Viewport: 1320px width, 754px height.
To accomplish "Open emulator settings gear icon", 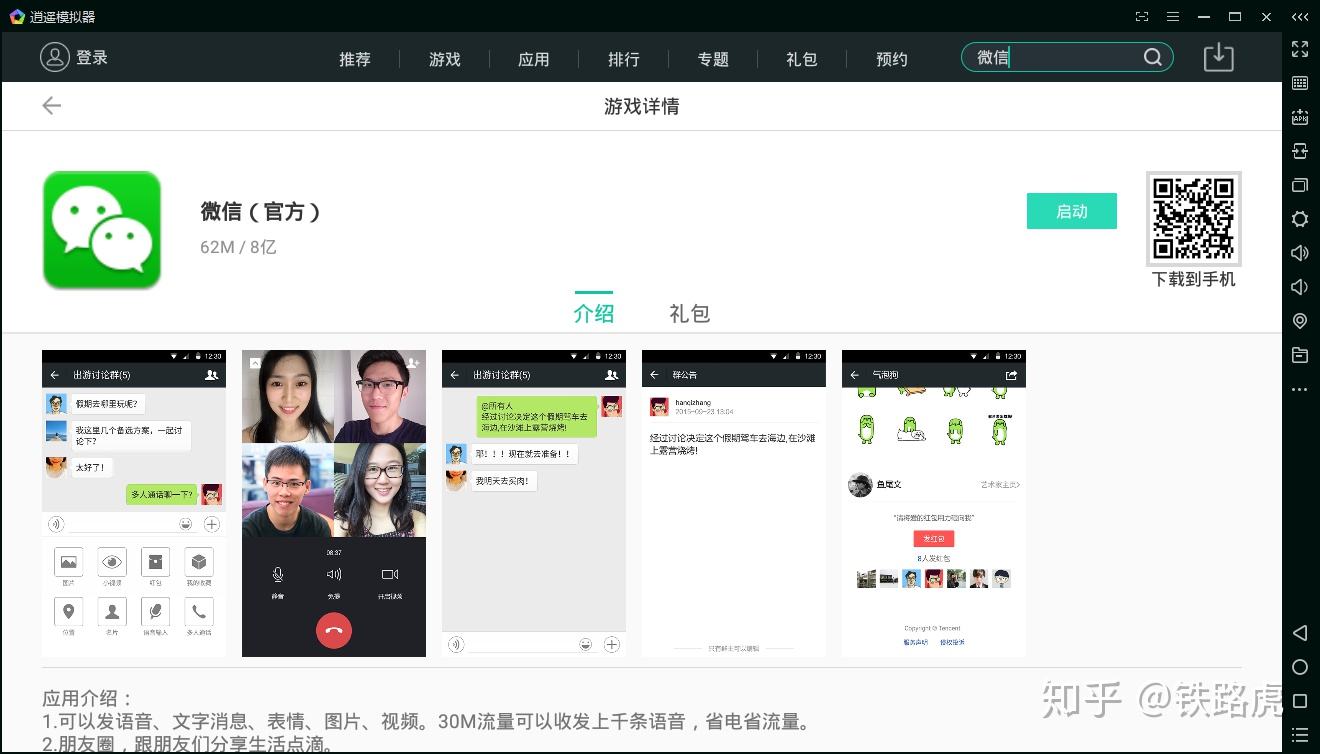I will pos(1300,219).
